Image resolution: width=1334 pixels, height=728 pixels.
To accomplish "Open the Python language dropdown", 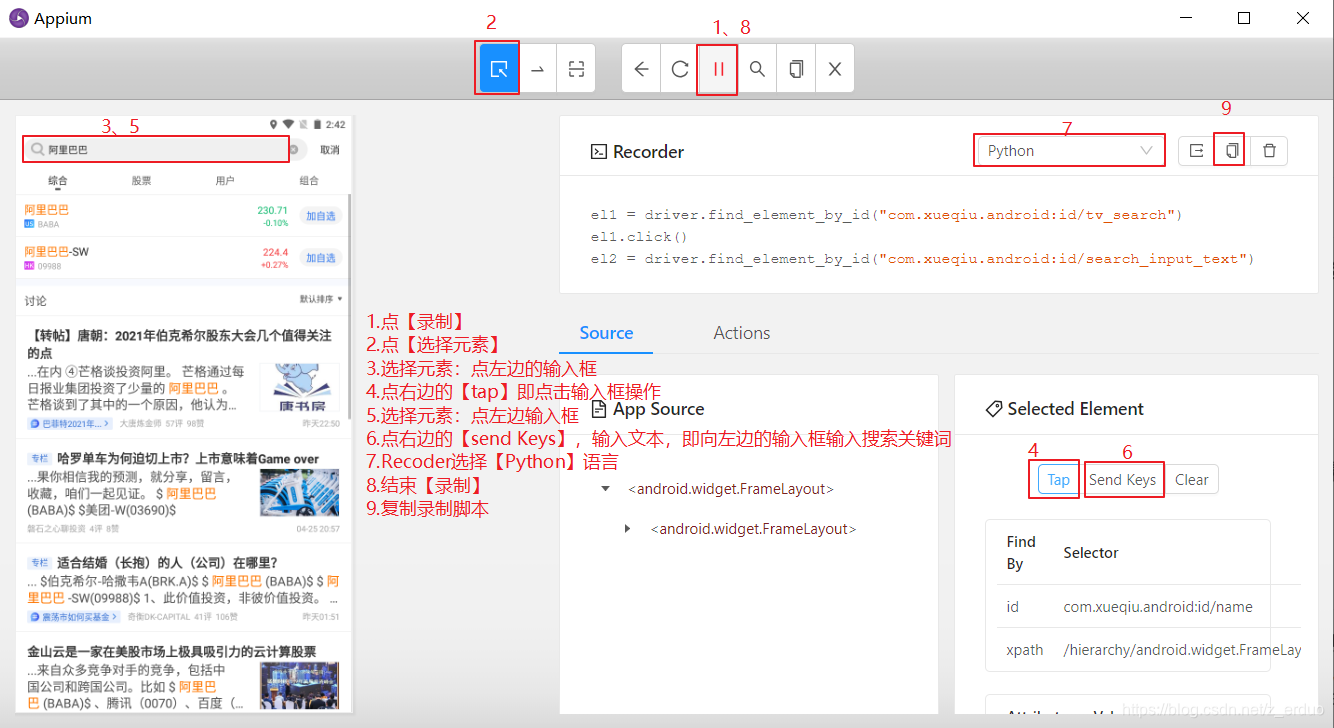I will point(1069,150).
